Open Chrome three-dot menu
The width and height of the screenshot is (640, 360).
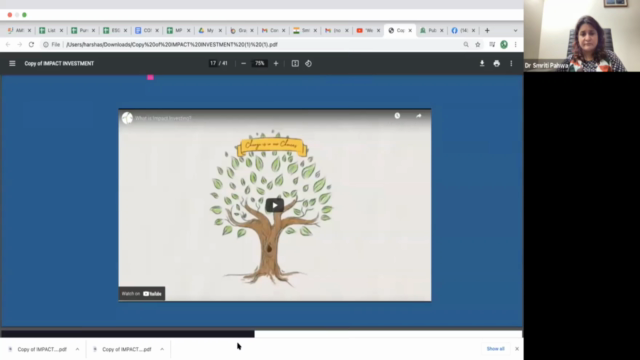tap(516, 44)
